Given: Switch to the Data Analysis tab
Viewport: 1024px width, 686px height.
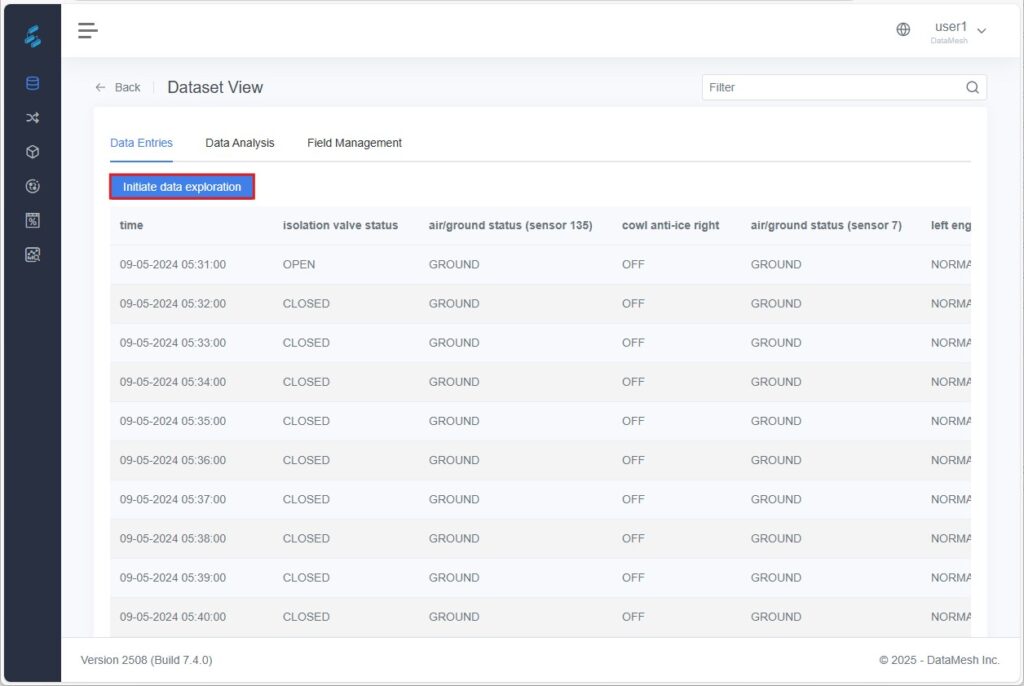Looking at the screenshot, I should pyautogui.click(x=240, y=143).
